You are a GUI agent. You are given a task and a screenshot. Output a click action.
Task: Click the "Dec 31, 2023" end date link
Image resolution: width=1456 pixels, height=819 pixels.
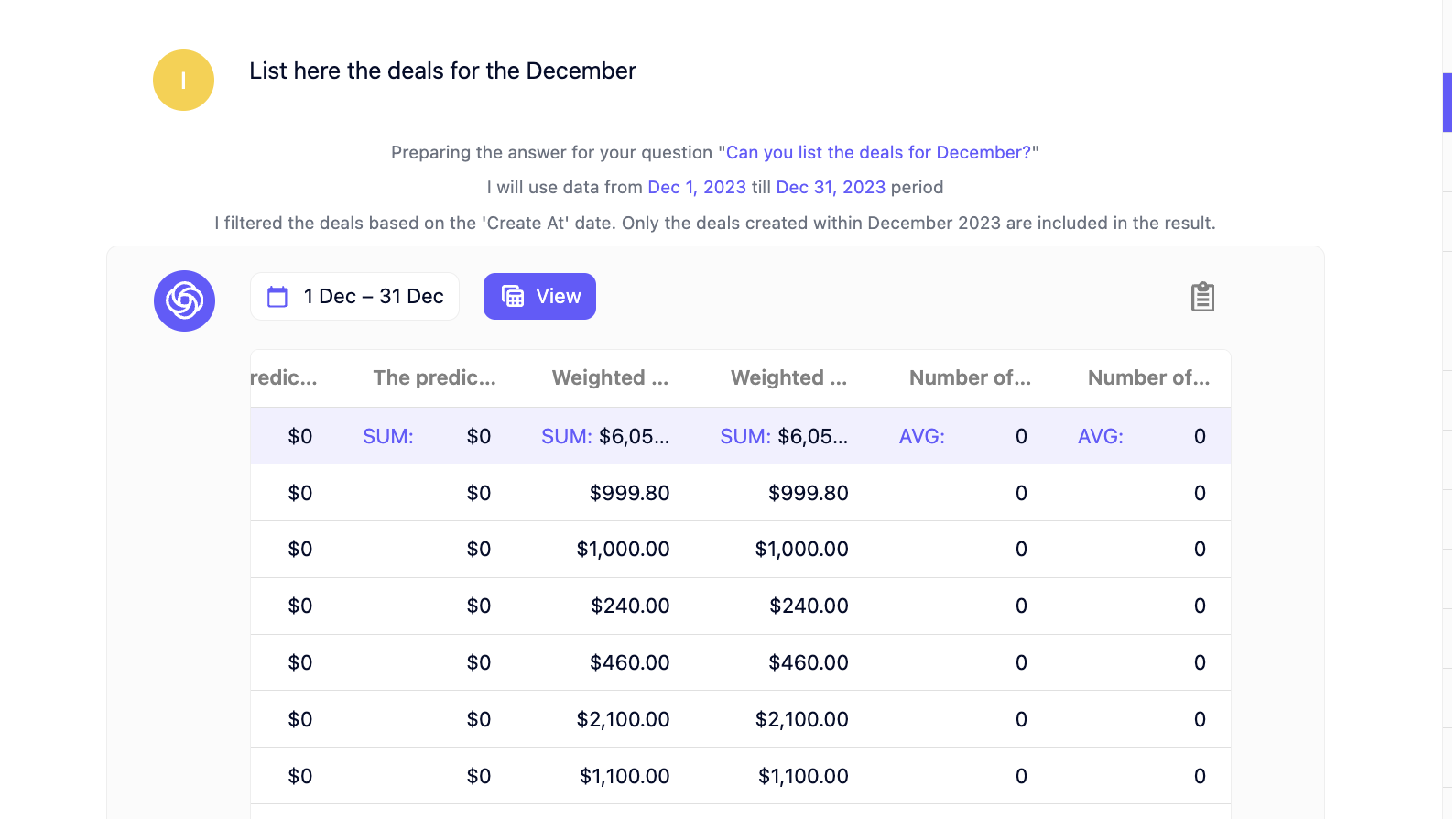pos(831,187)
